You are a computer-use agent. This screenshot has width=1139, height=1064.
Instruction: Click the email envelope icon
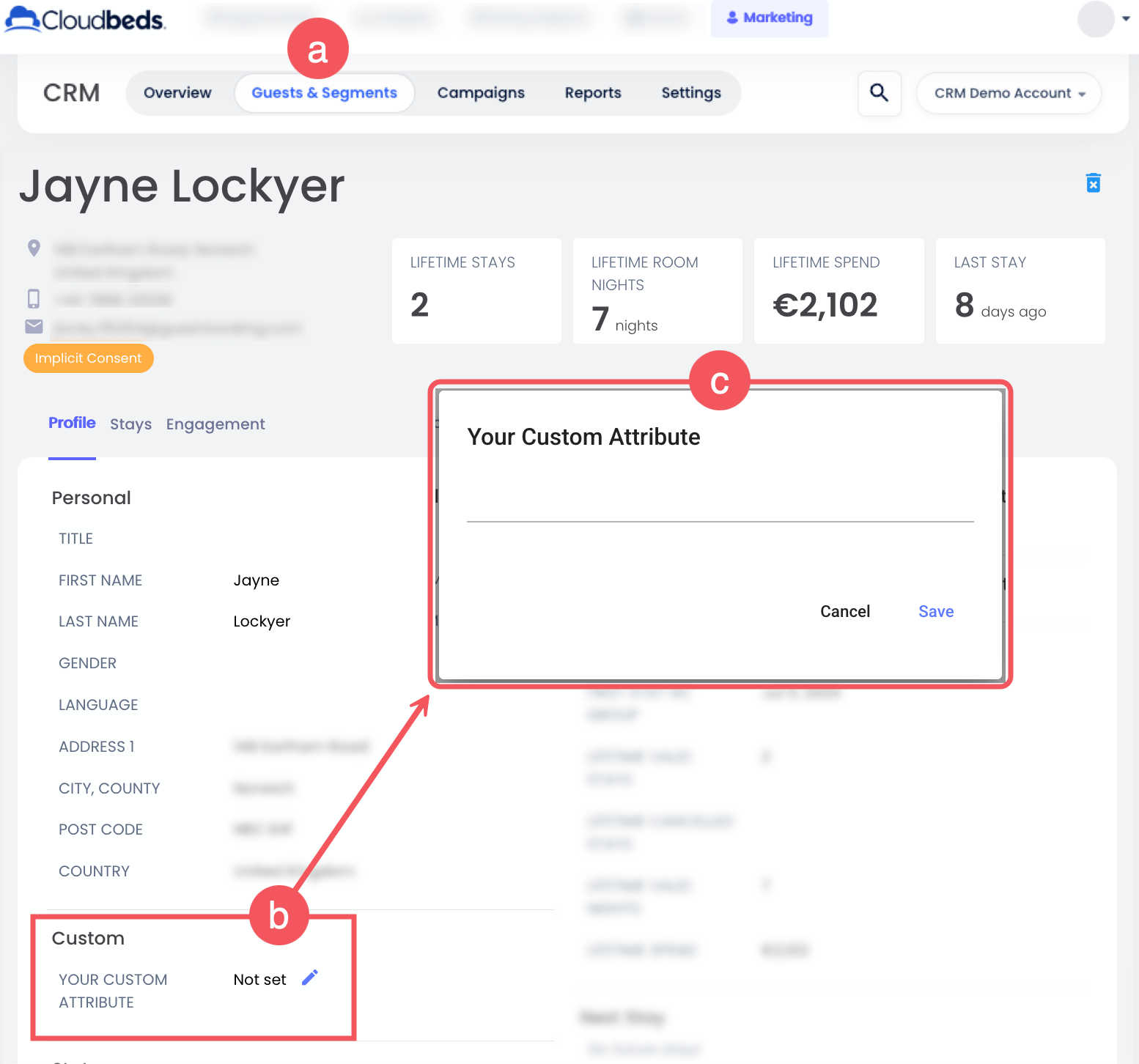click(34, 326)
